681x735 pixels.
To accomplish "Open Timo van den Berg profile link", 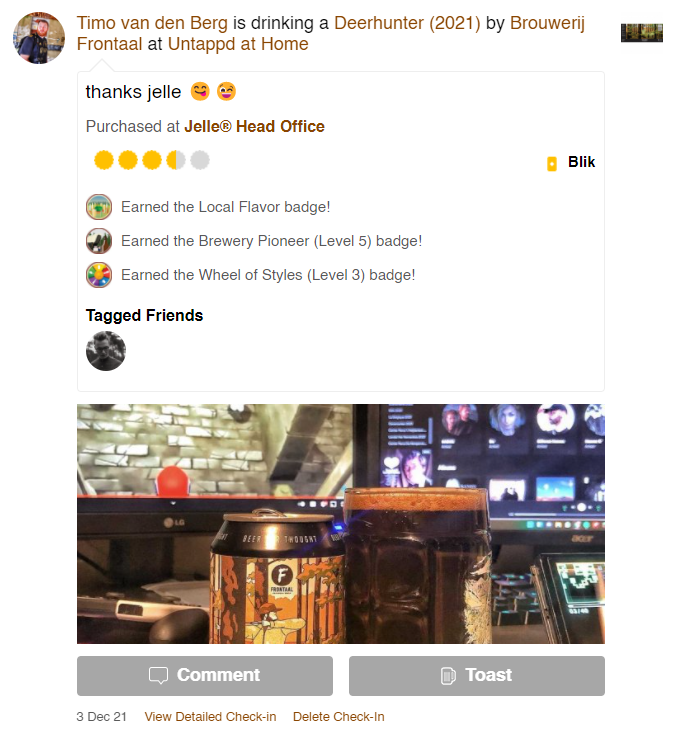I will [x=152, y=23].
